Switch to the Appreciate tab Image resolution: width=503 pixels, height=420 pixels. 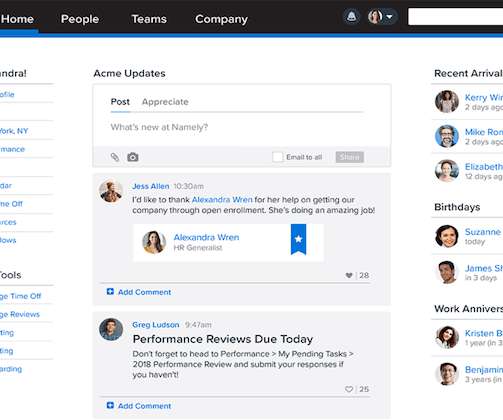point(165,102)
